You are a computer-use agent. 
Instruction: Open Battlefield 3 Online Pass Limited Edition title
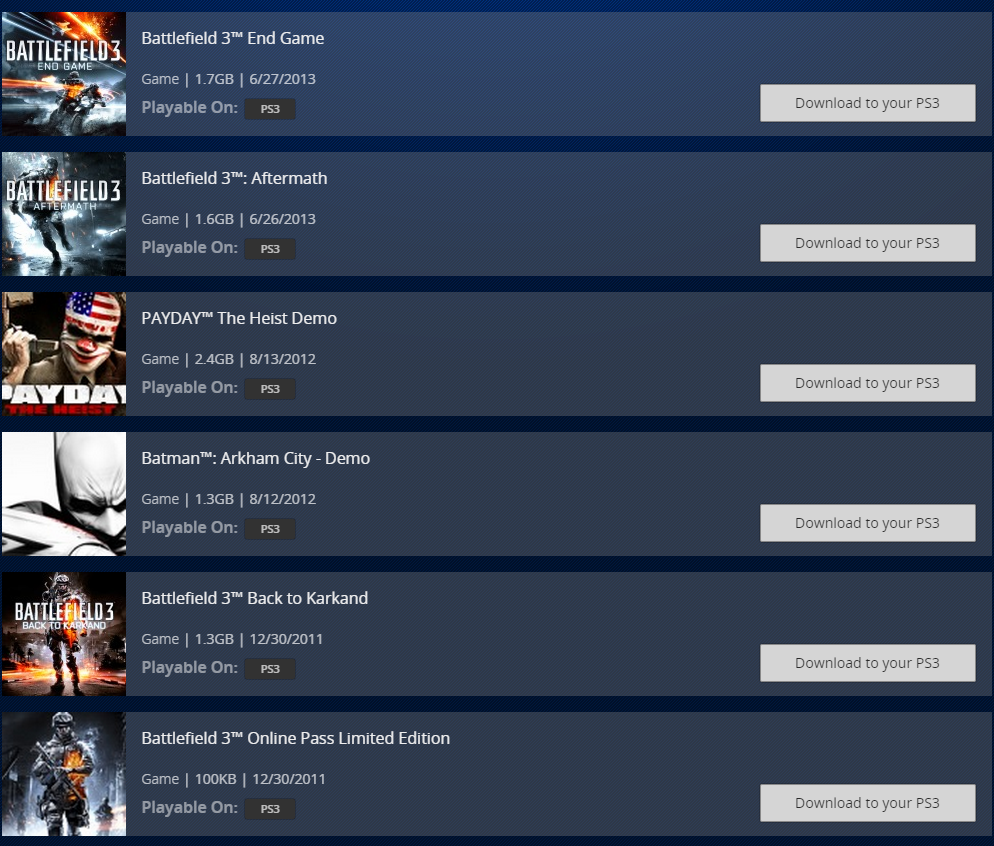[295, 738]
